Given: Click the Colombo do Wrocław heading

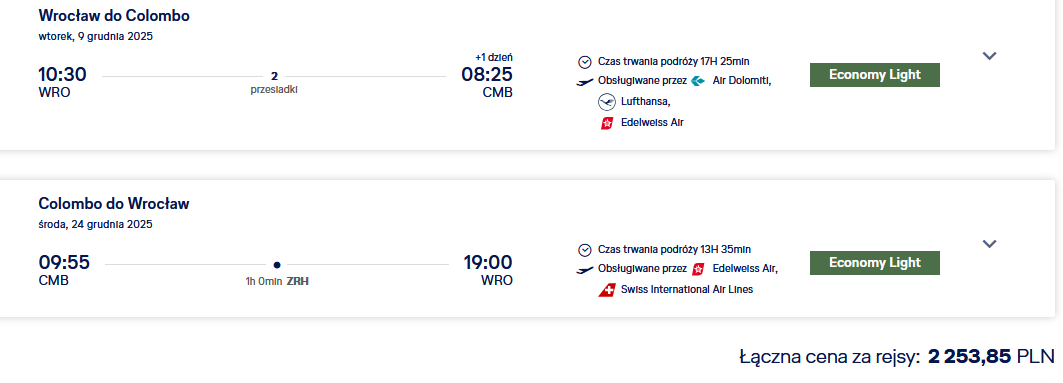Looking at the screenshot, I should (x=114, y=203).
